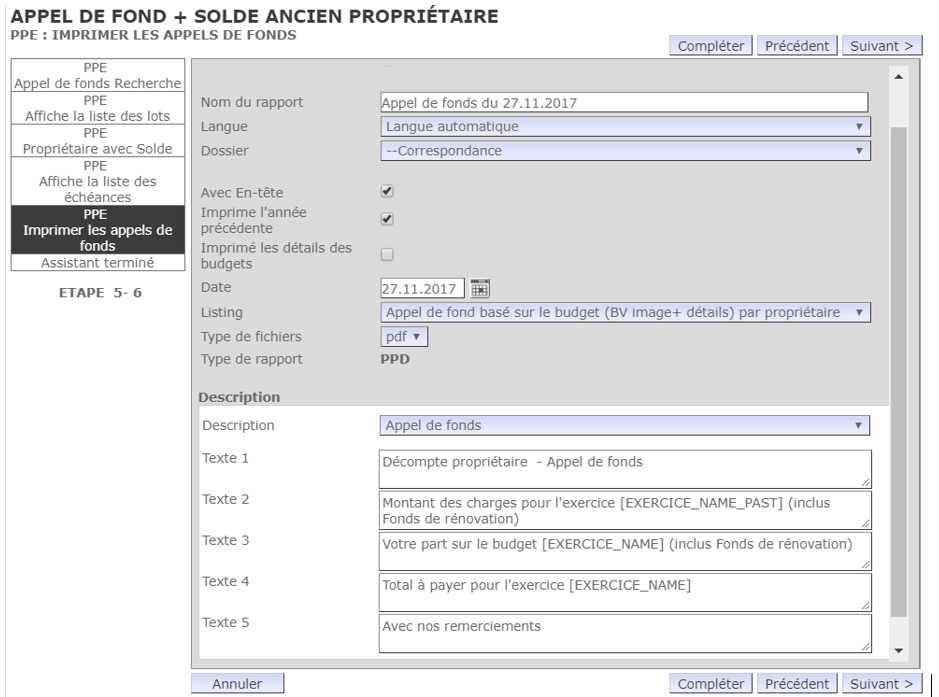Open the calendar picker next to Date
939x697 pixels.
(x=479, y=289)
